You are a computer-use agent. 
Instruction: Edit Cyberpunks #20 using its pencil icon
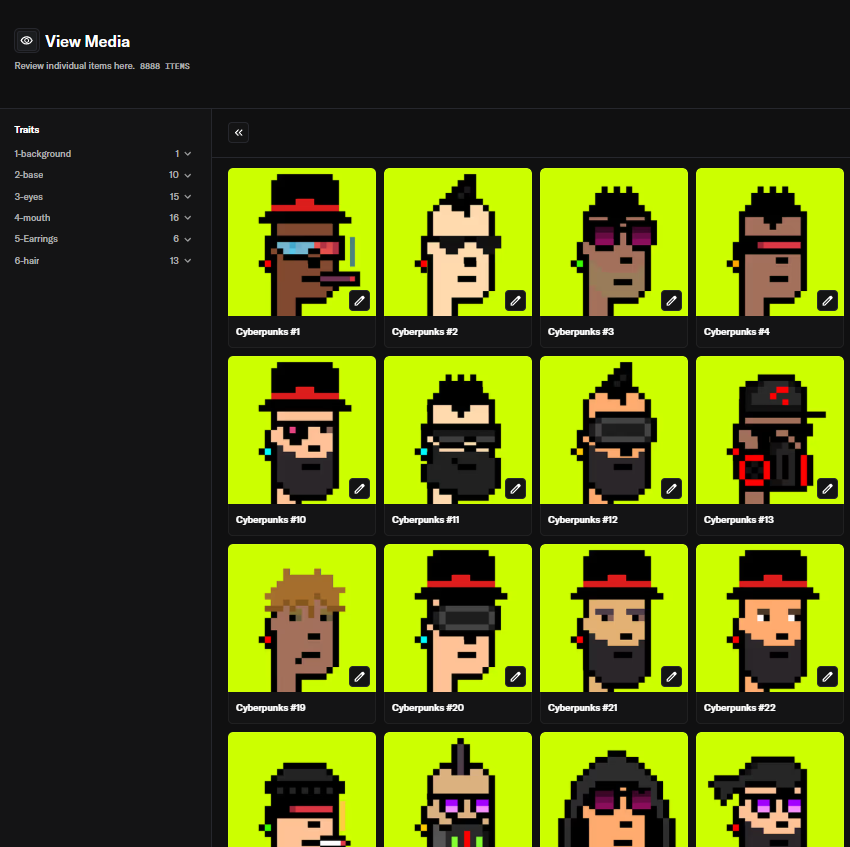(516, 677)
